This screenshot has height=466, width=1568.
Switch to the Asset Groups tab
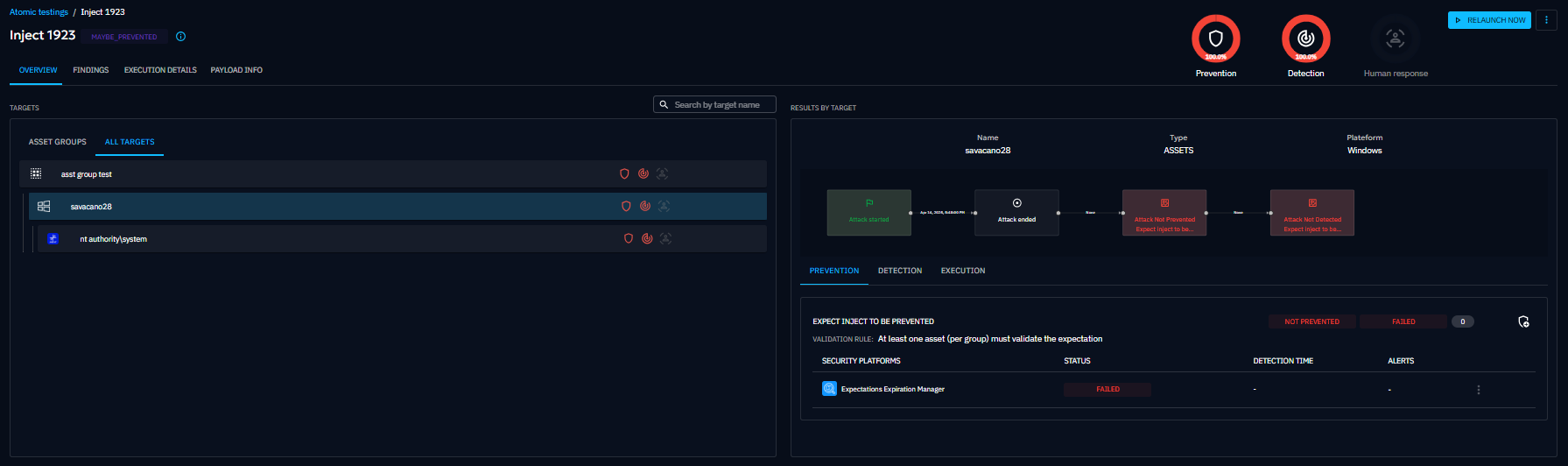pos(58,142)
